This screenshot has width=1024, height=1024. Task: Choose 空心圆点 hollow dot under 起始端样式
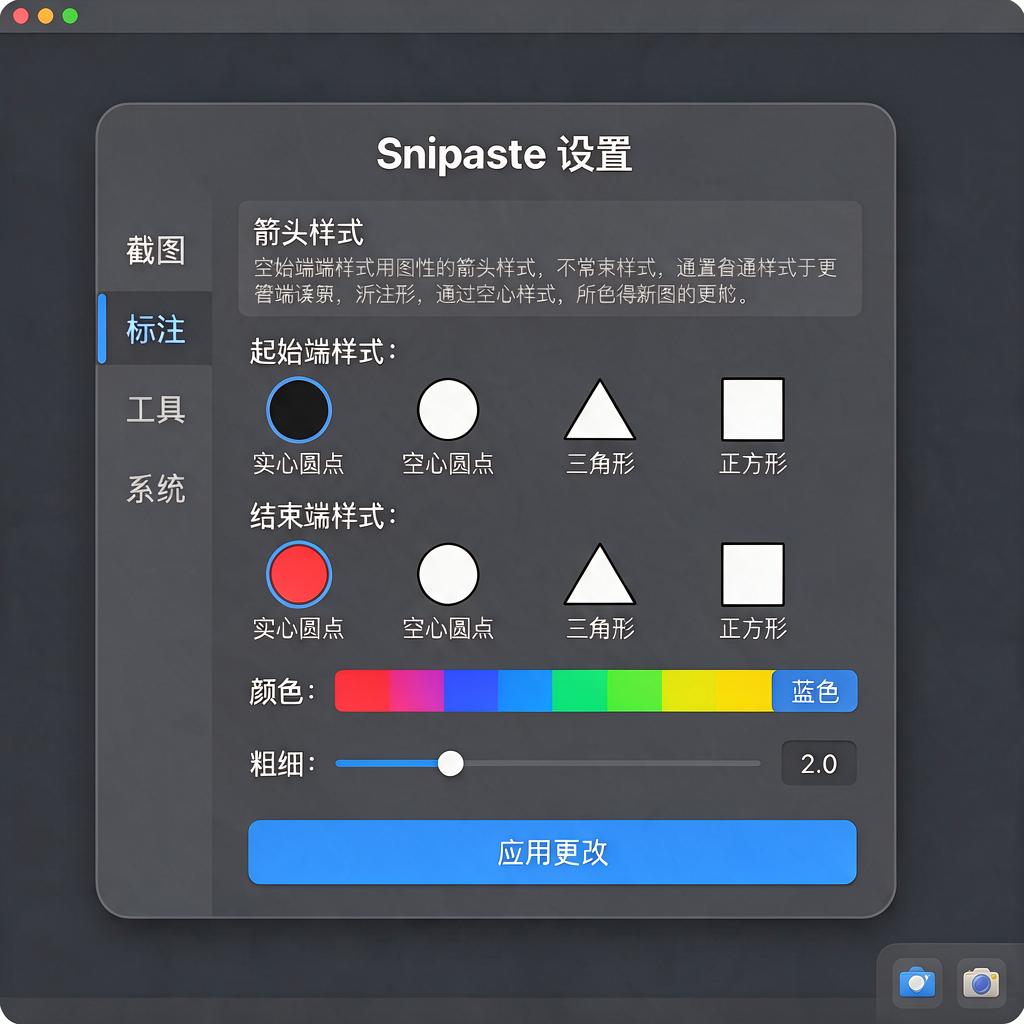pyautogui.click(x=448, y=409)
